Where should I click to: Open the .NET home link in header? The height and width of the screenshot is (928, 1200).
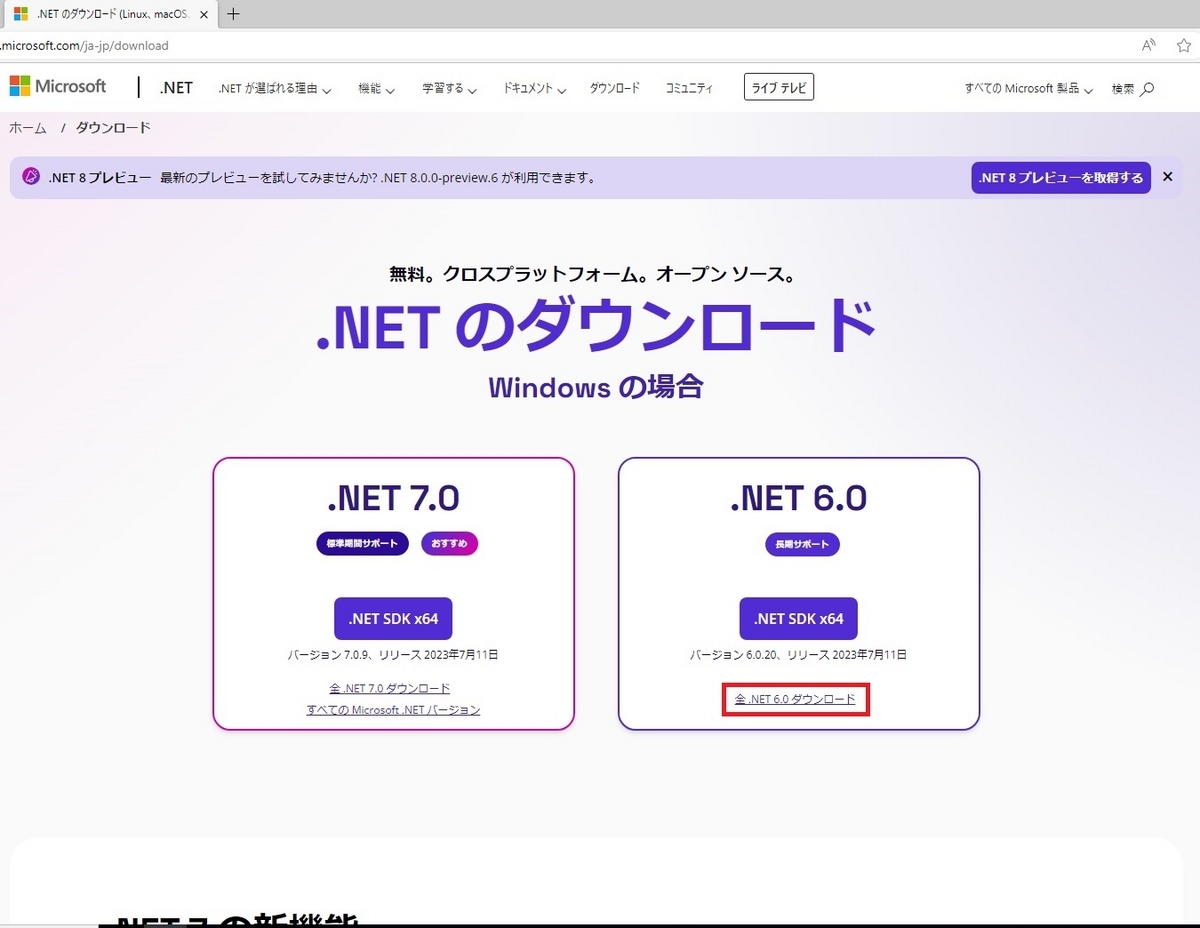[176, 88]
